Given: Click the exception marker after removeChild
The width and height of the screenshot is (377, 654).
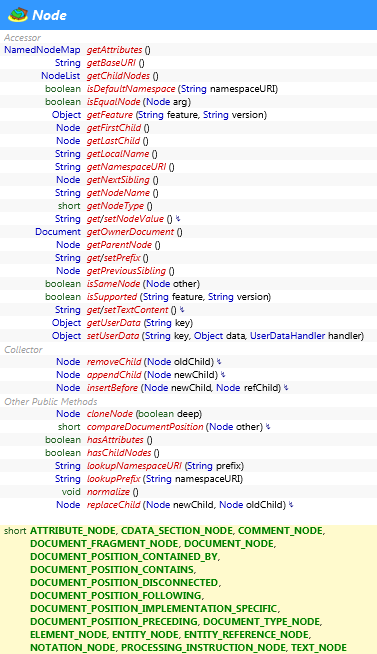Looking at the screenshot, I should pos(219,362).
